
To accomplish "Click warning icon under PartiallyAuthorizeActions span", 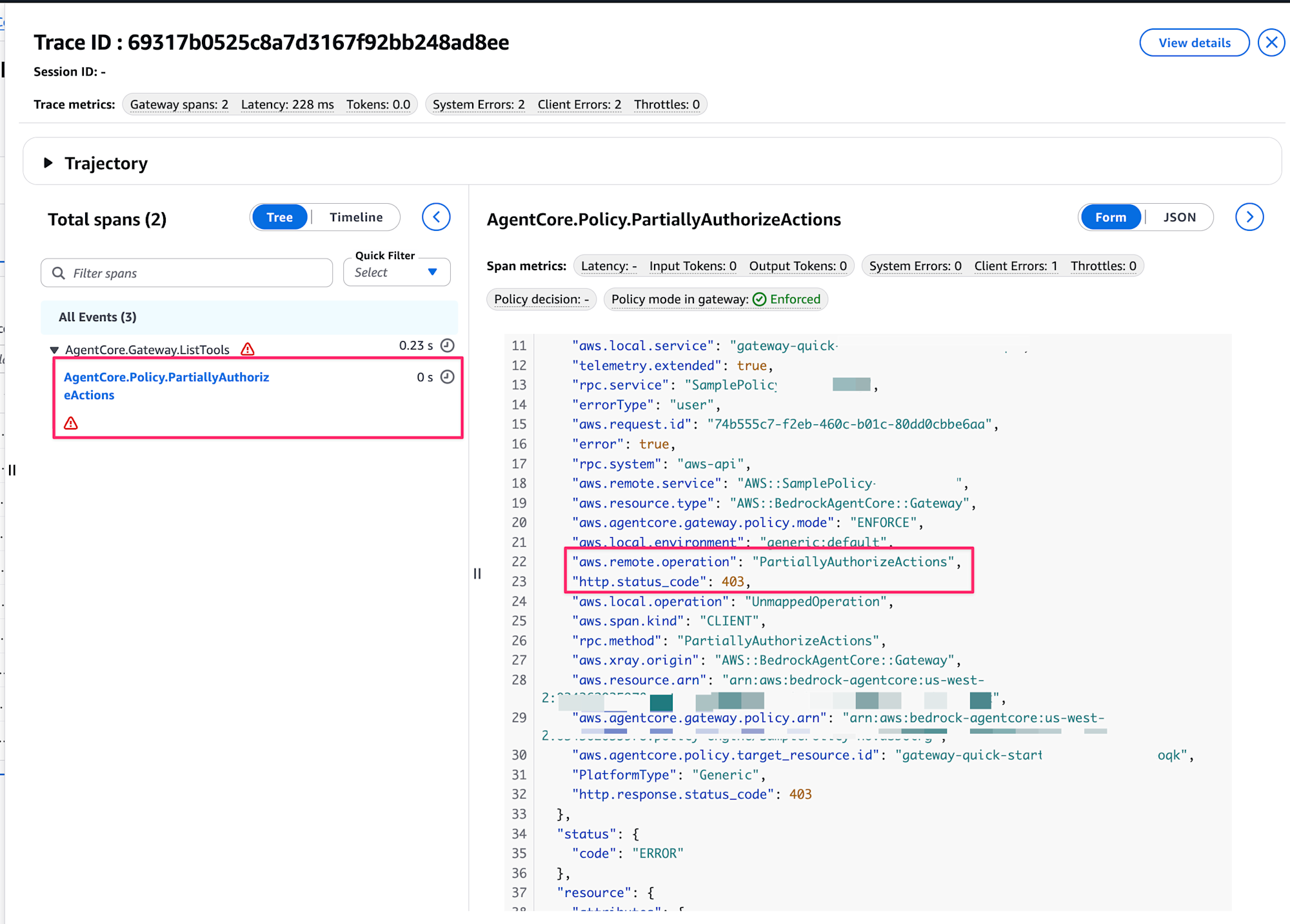I will (x=71, y=423).
